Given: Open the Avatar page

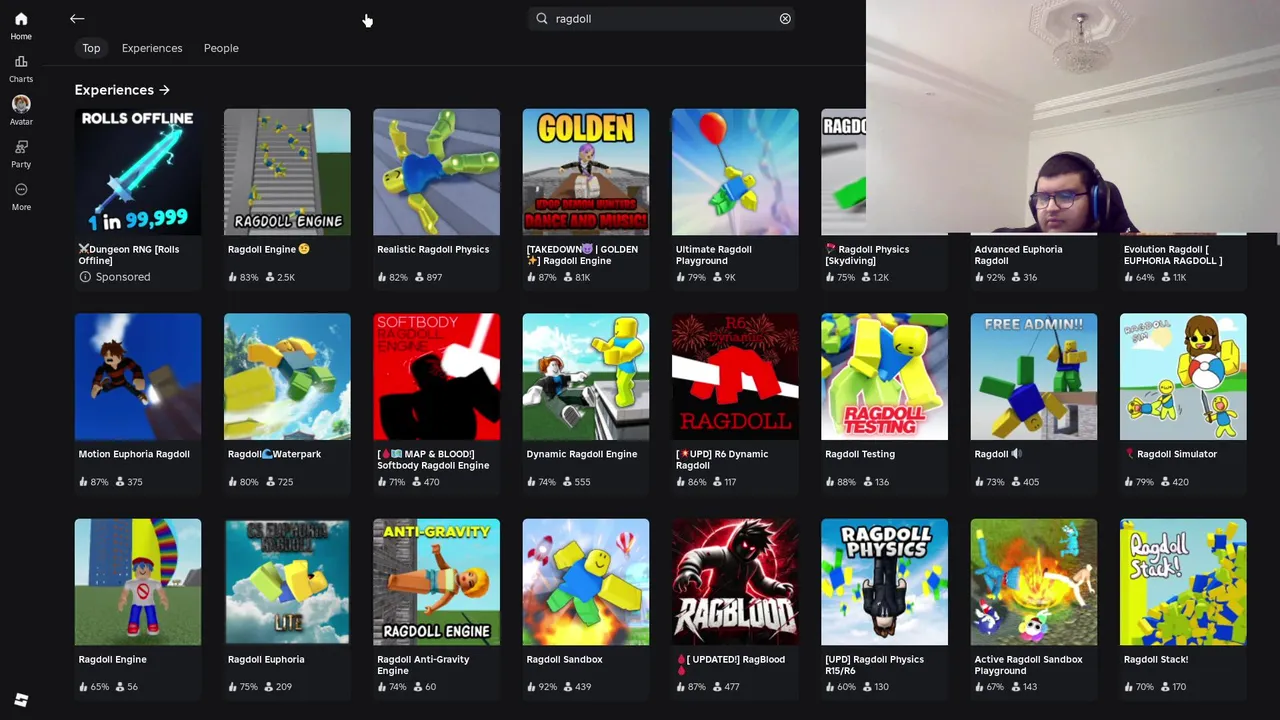Looking at the screenshot, I should pyautogui.click(x=21, y=111).
